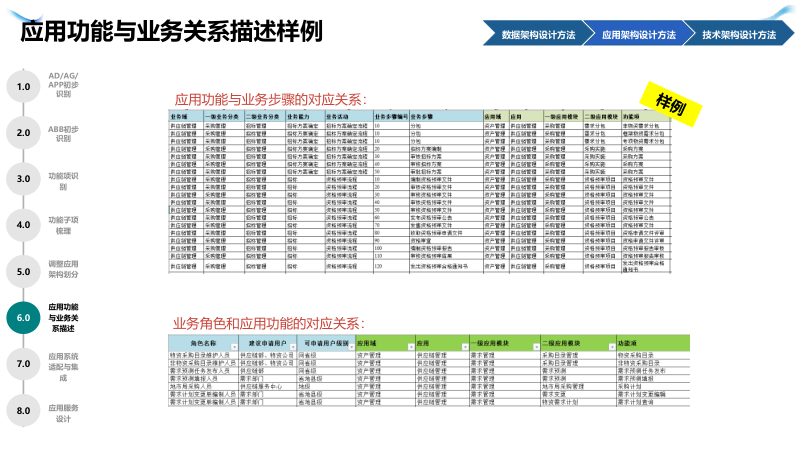Select the 需求计划变更编制 function cell
Viewport: 800px width, 450px height.
point(653,394)
